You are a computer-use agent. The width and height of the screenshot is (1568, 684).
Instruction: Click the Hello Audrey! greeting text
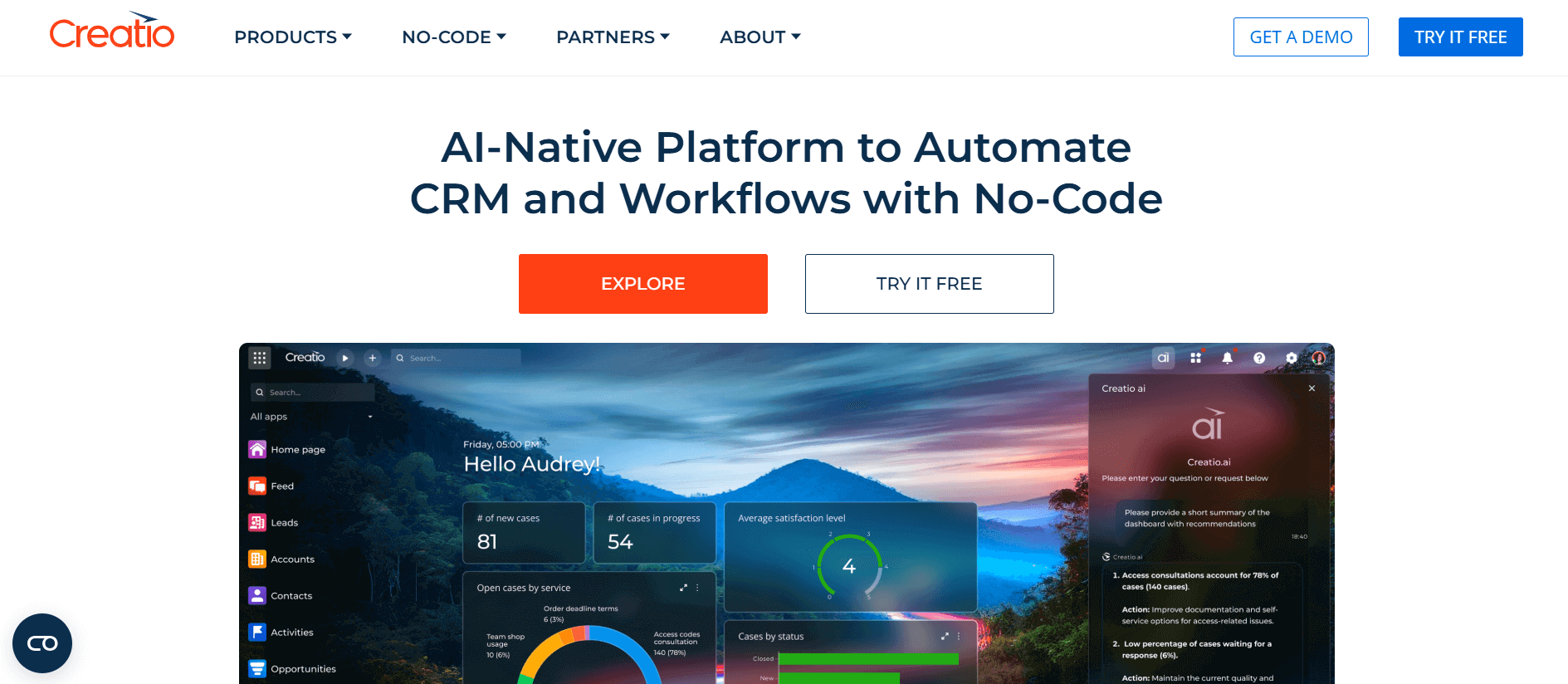[x=531, y=464]
